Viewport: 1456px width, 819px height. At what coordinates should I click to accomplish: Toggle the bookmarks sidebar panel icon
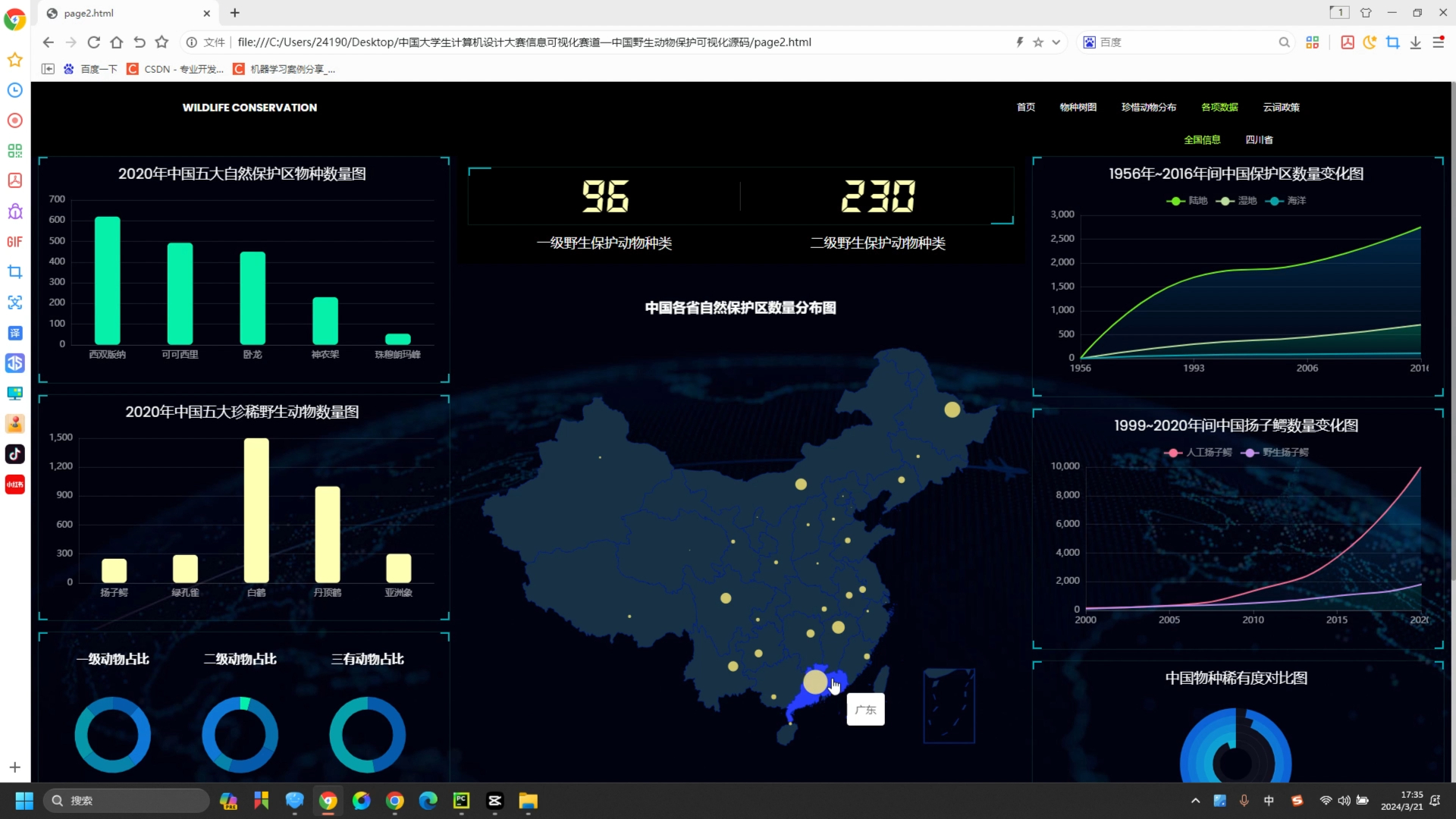click(48, 69)
